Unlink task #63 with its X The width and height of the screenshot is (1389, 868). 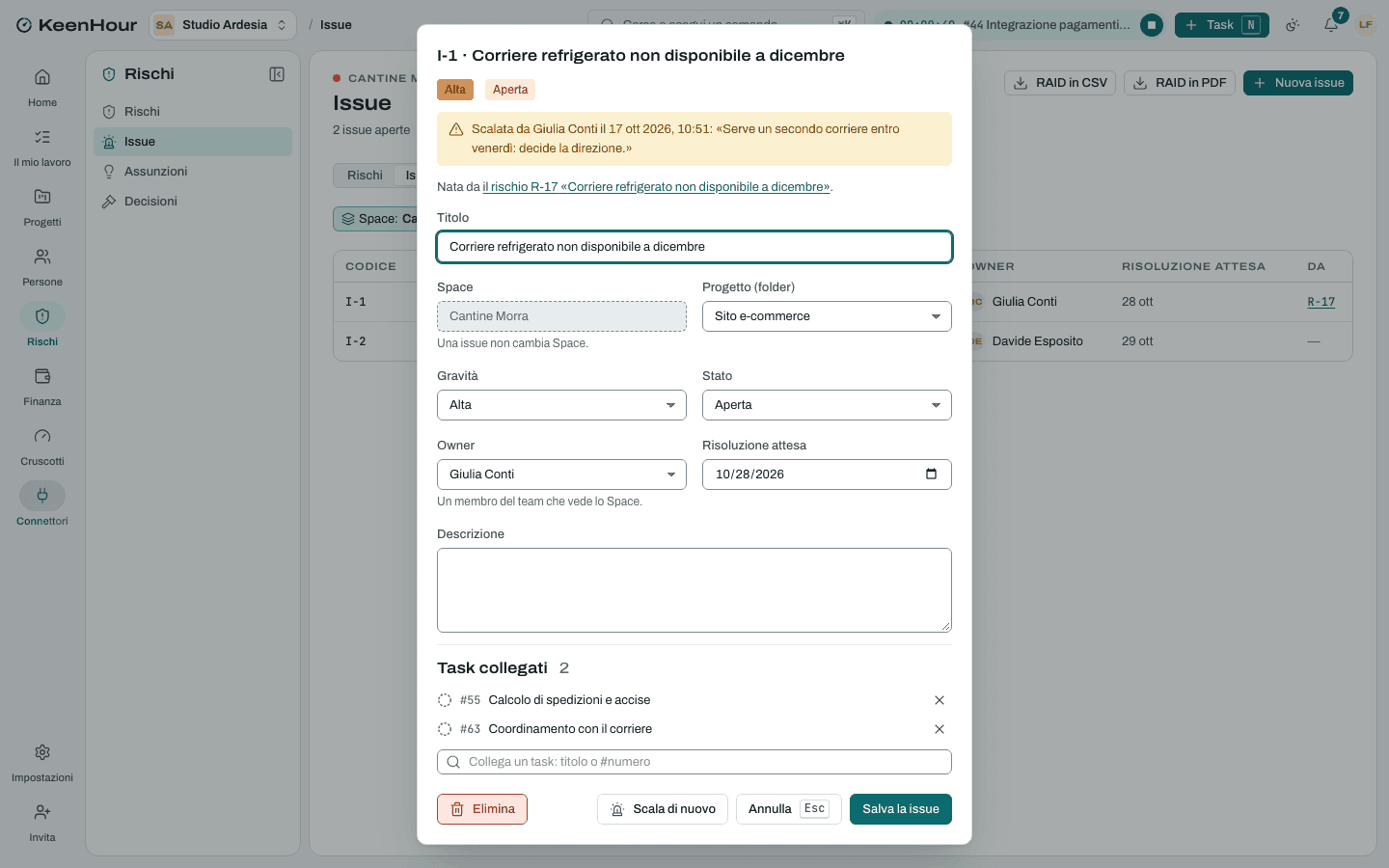tap(940, 729)
